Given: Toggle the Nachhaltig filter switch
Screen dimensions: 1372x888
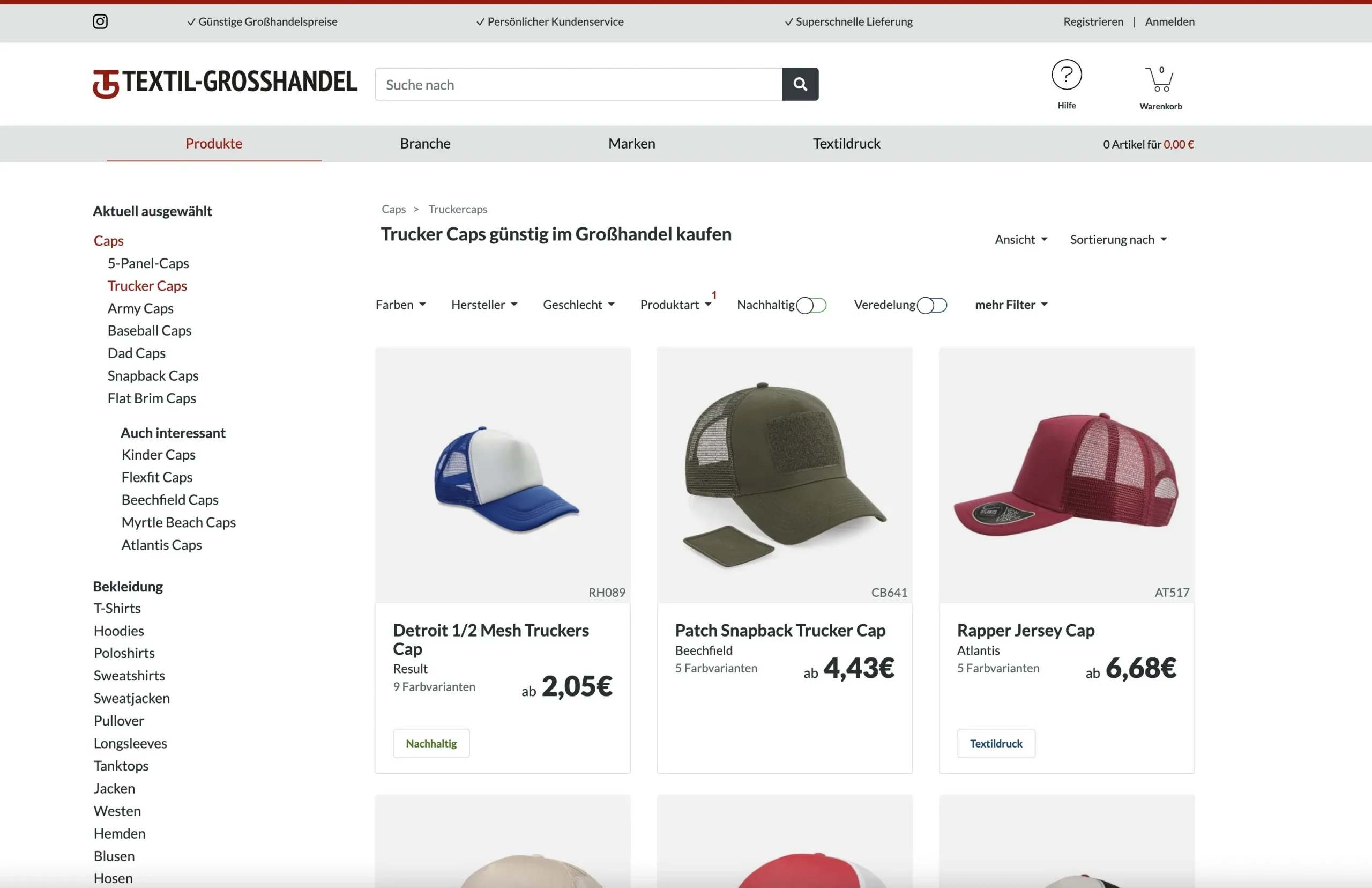Looking at the screenshot, I should pos(811,305).
